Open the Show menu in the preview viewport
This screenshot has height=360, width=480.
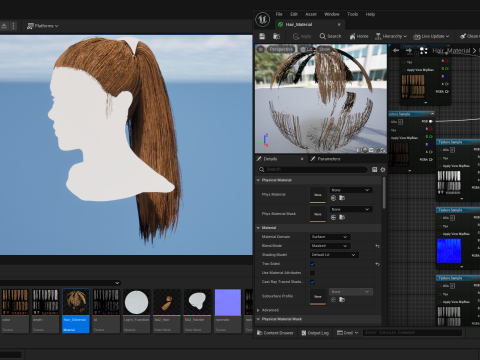(324, 49)
